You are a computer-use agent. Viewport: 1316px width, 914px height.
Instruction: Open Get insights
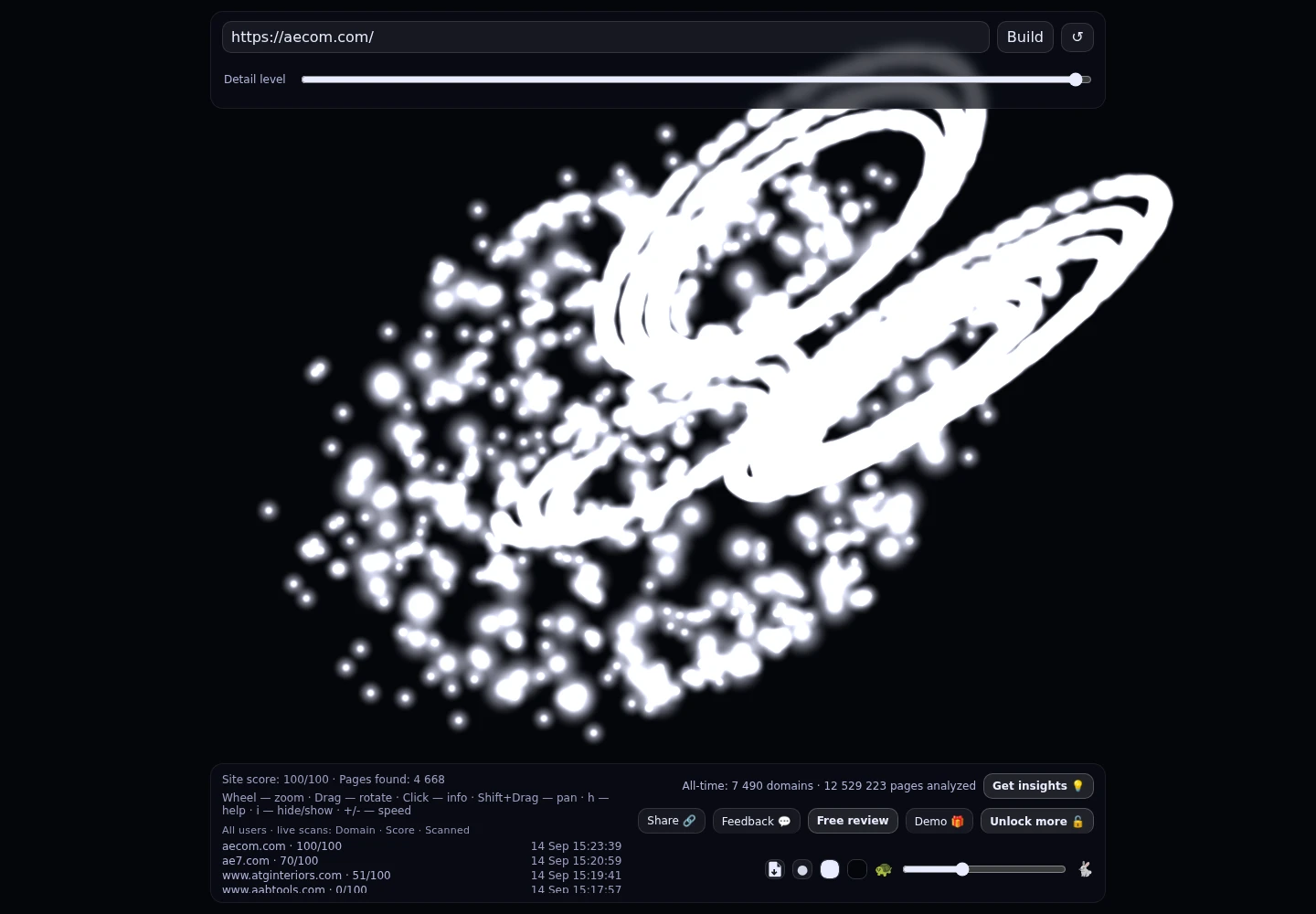pos(1038,786)
